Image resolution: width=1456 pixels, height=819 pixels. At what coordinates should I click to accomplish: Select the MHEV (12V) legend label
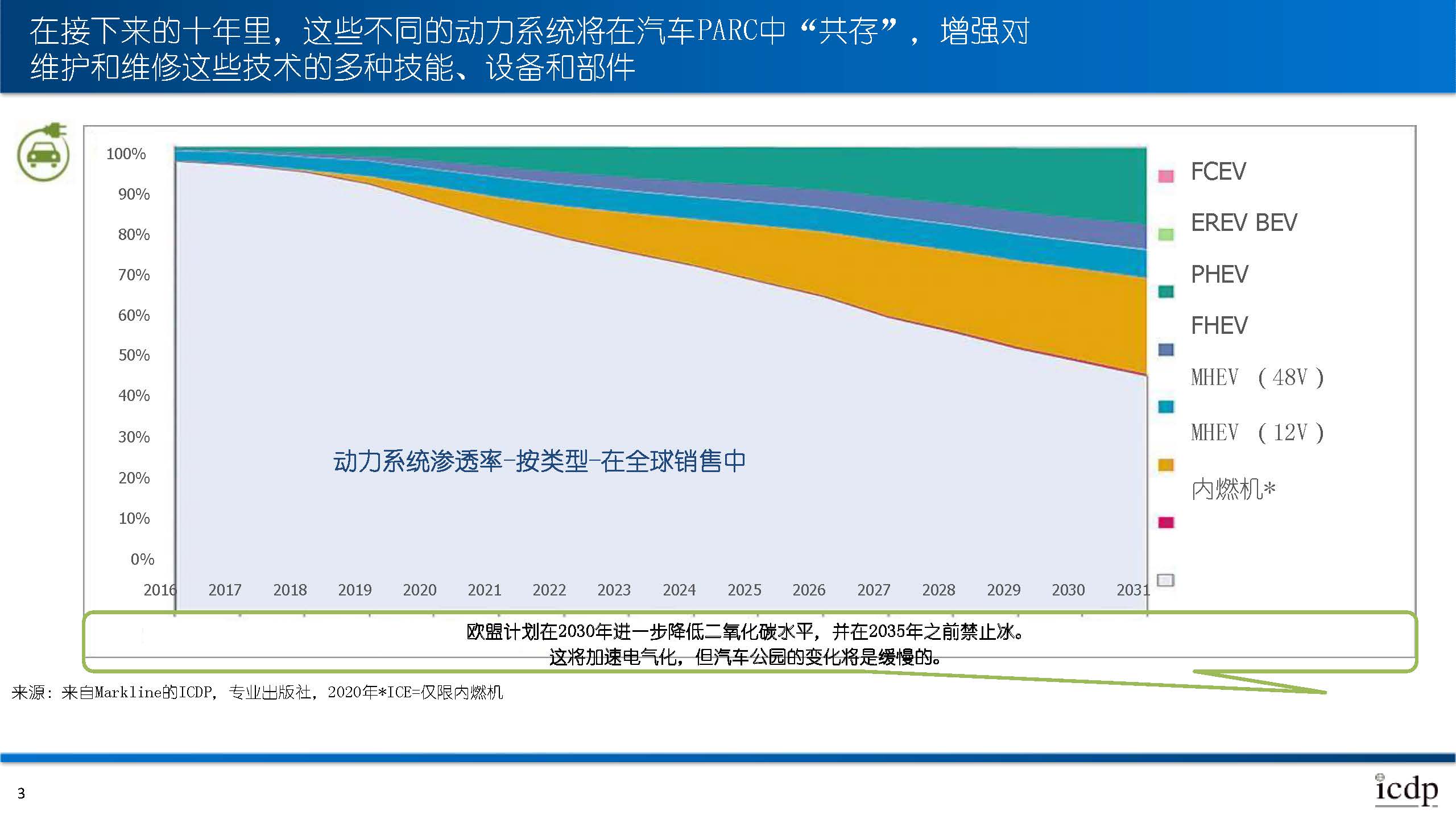coord(1257,433)
